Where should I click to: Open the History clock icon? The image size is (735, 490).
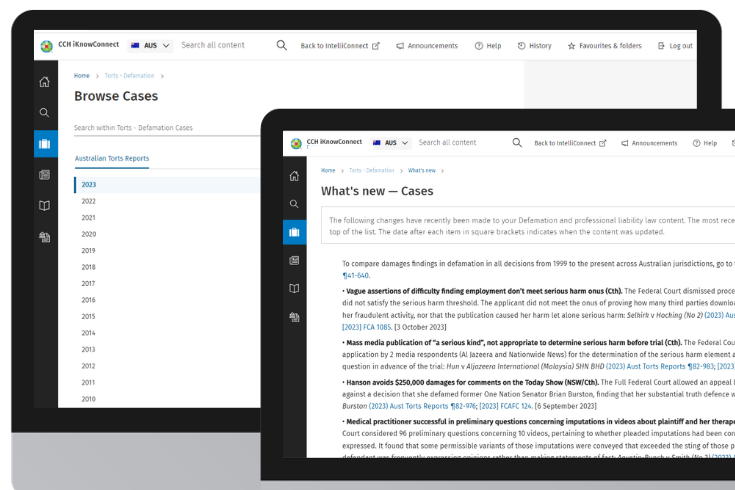521,46
